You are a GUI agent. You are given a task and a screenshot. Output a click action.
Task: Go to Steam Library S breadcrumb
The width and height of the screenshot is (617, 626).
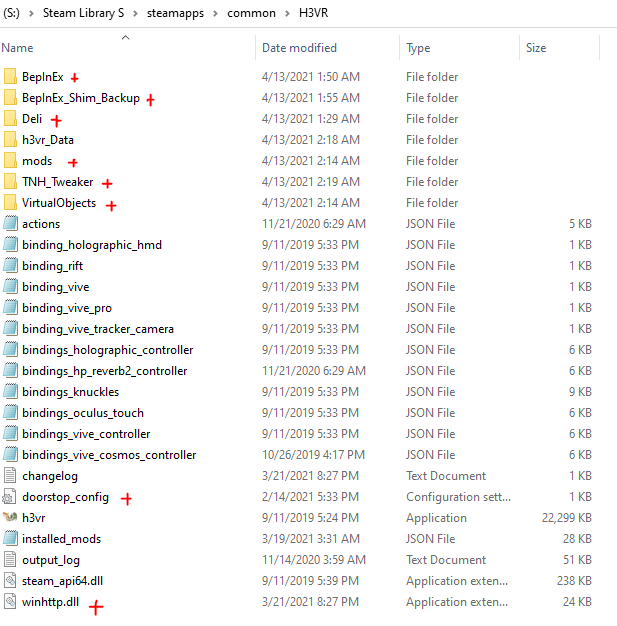coord(83,13)
